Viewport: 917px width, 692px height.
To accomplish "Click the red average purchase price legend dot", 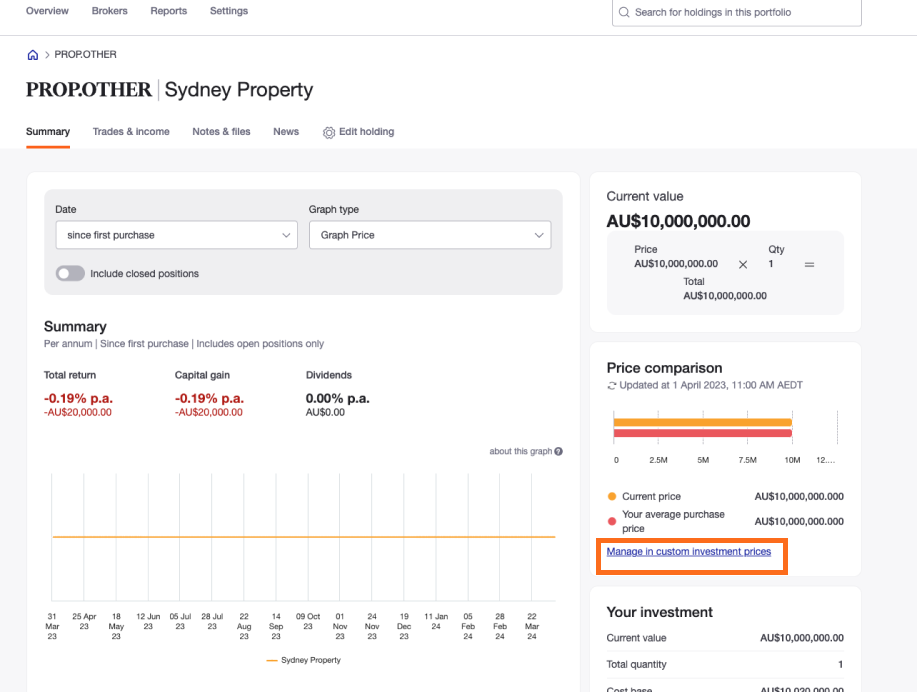I will click(612, 521).
